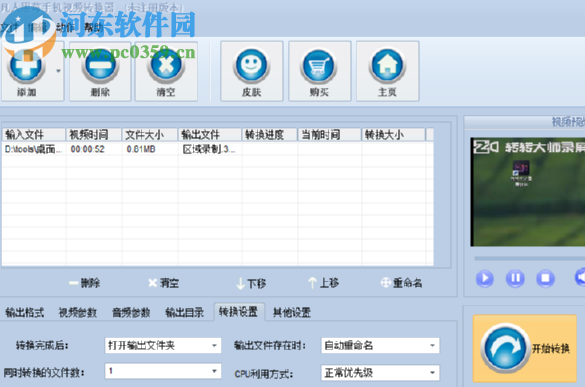Click the 删除 minus toolbar icon

(100, 66)
